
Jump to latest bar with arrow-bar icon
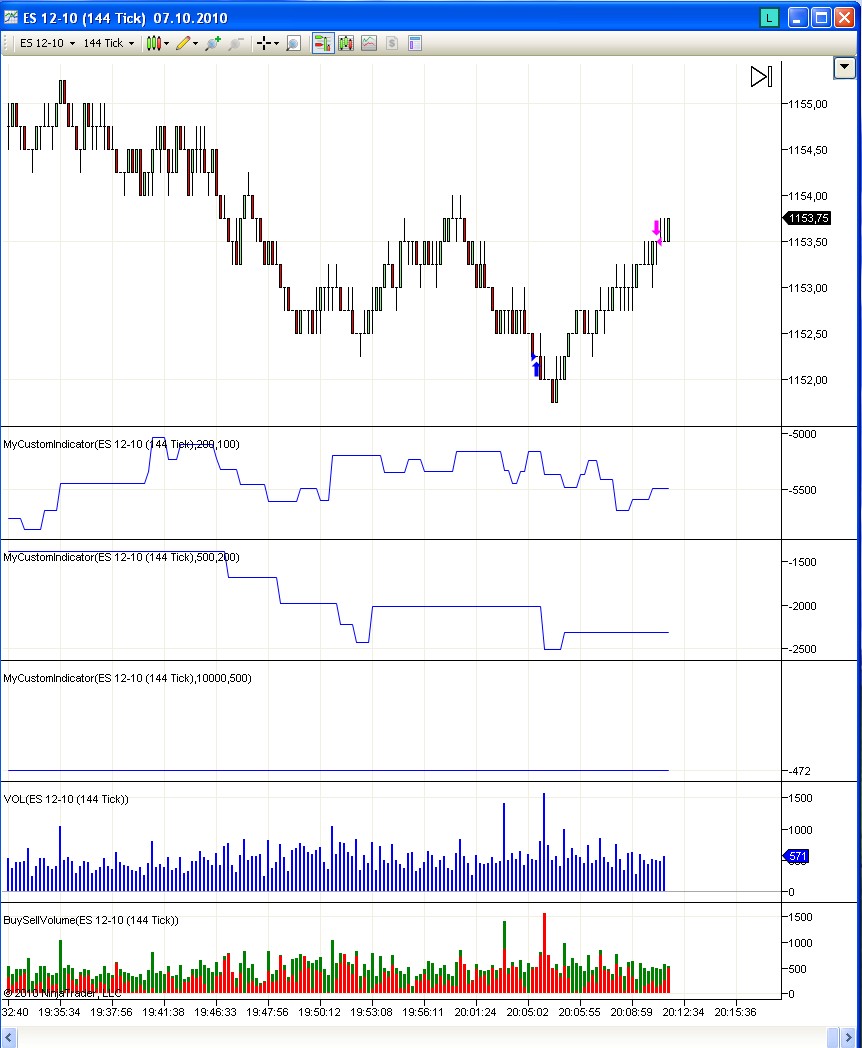(761, 77)
